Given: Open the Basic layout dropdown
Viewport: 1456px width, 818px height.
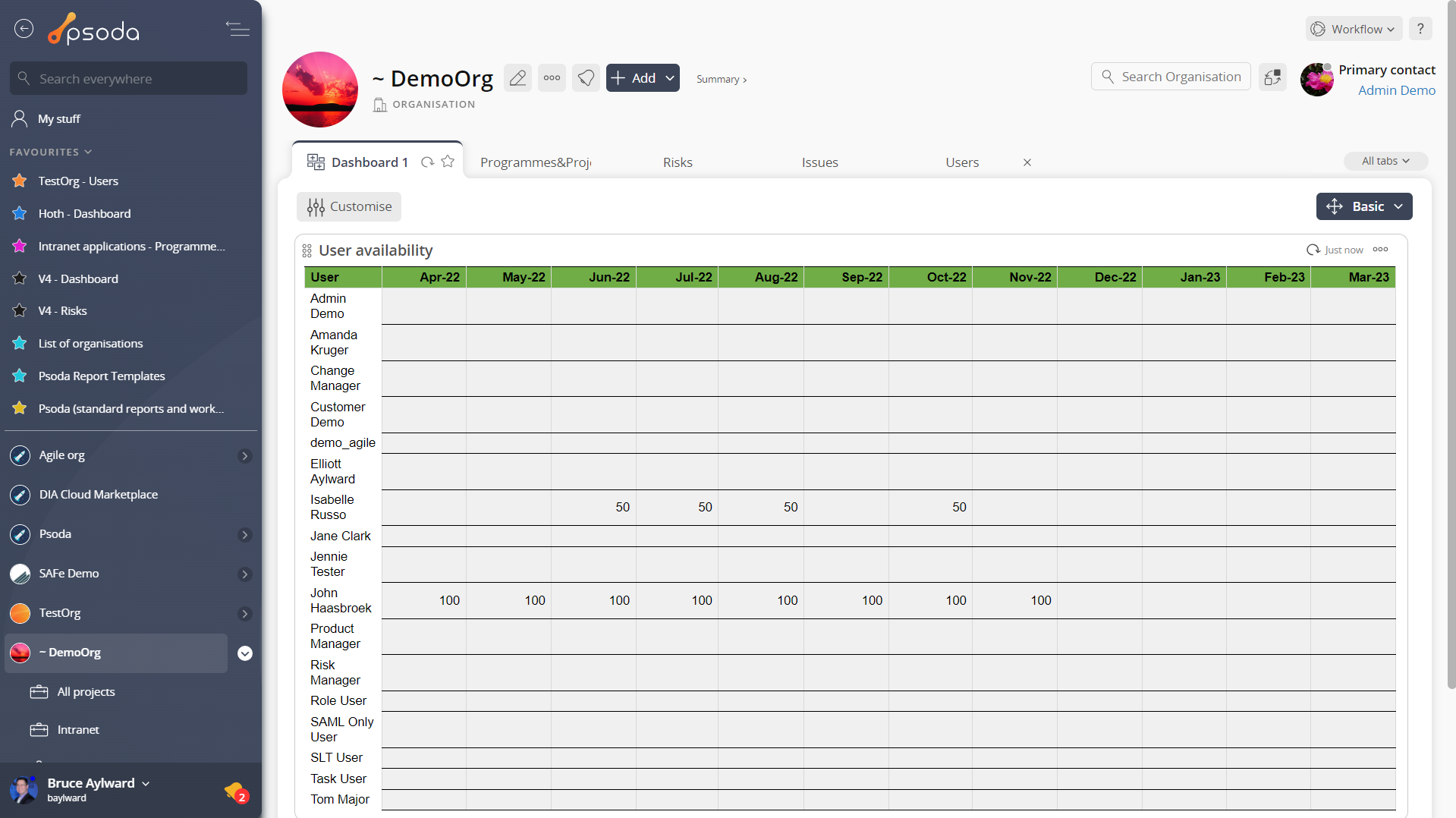Looking at the screenshot, I should (x=1364, y=206).
